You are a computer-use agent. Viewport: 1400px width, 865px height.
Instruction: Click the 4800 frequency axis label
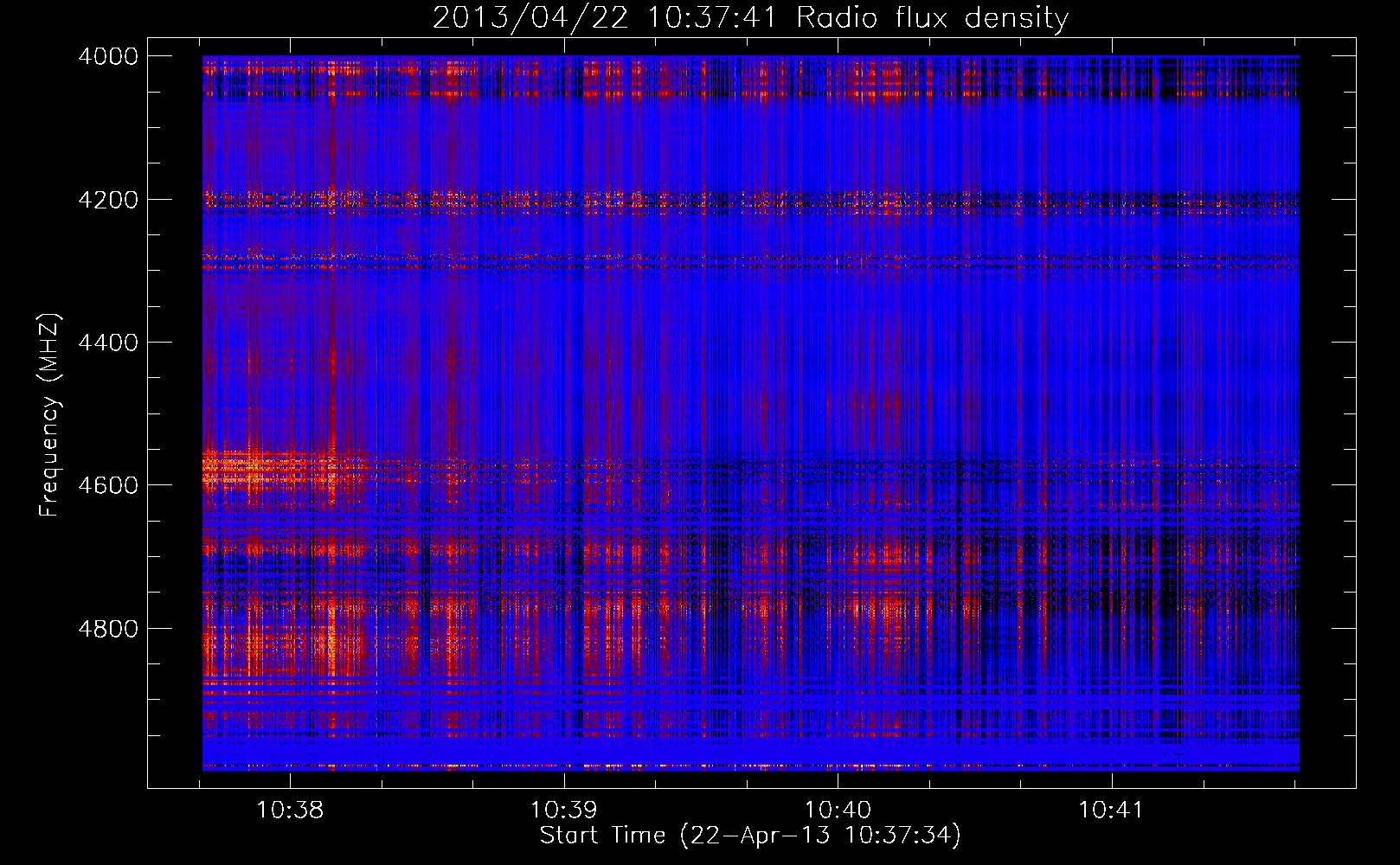click(x=108, y=629)
